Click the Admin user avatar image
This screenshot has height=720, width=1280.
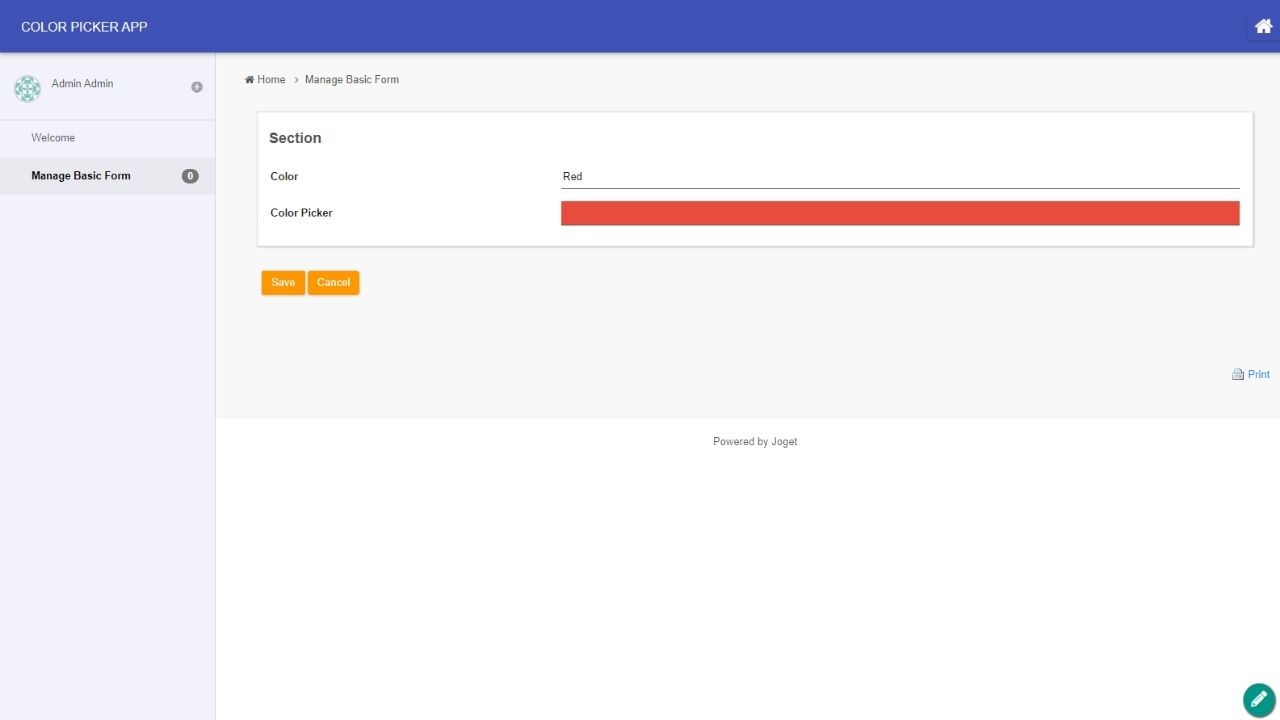pos(27,88)
